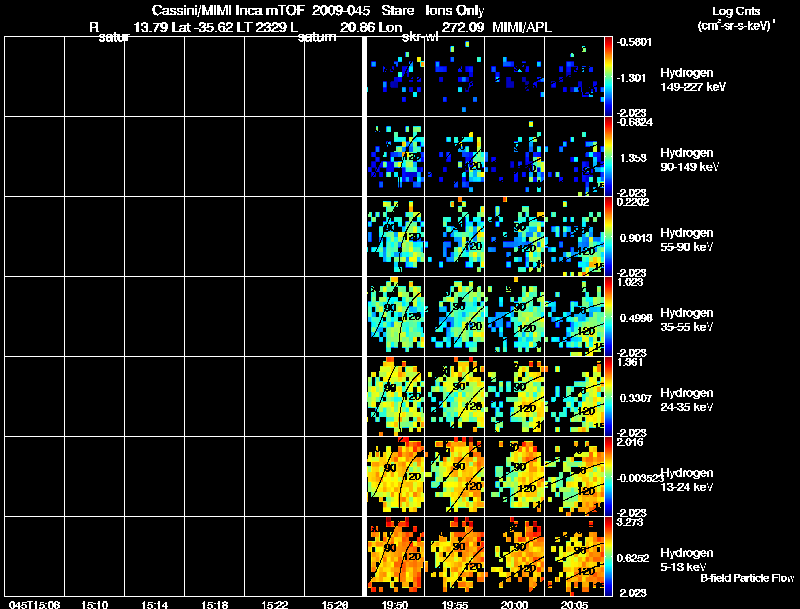Viewport: 800px width, 609px height.
Task: Click the '272.09' header value
Action: tap(462, 28)
